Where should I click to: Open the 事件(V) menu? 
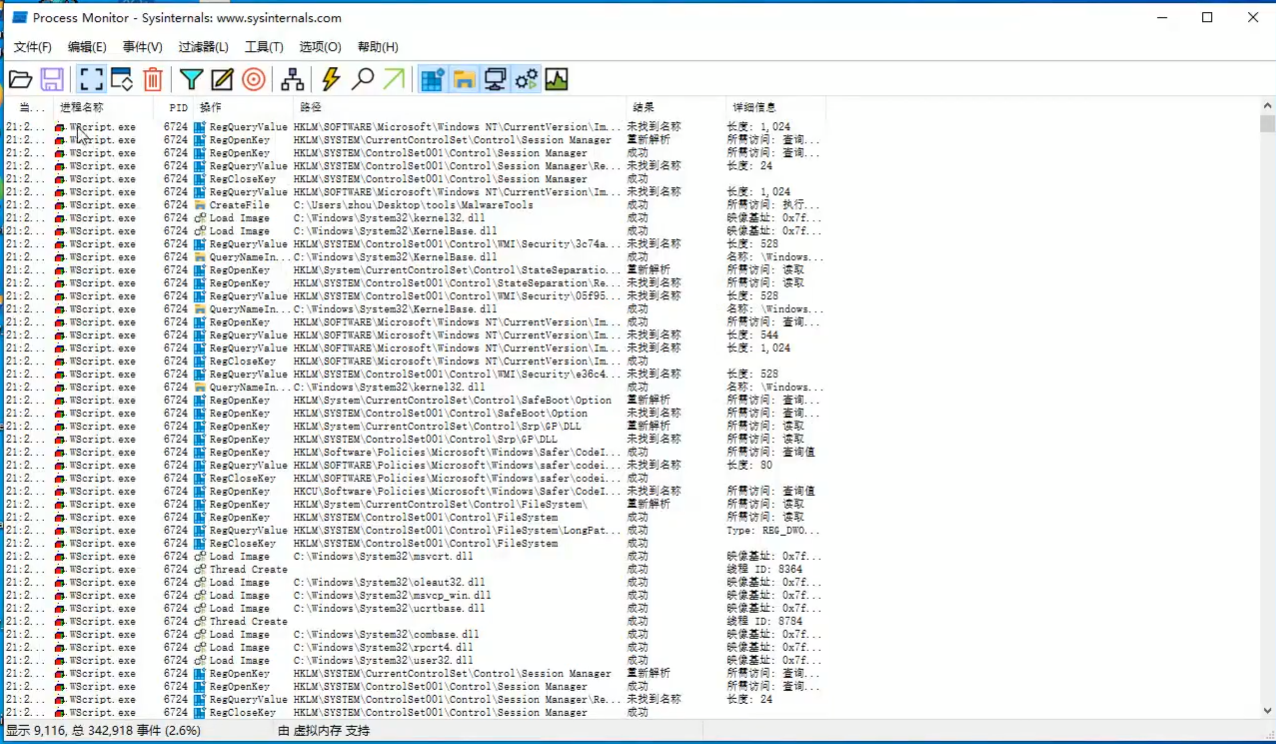[142, 47]
